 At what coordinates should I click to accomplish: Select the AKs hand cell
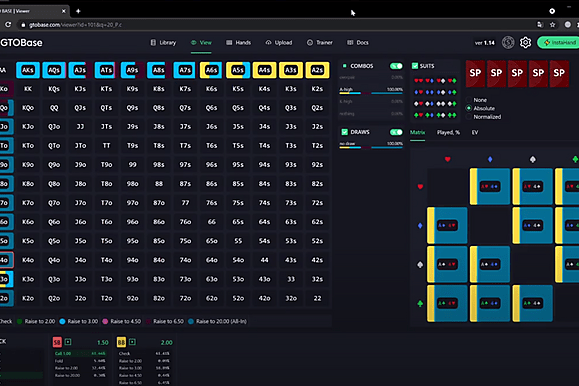(x=28, y=70)
